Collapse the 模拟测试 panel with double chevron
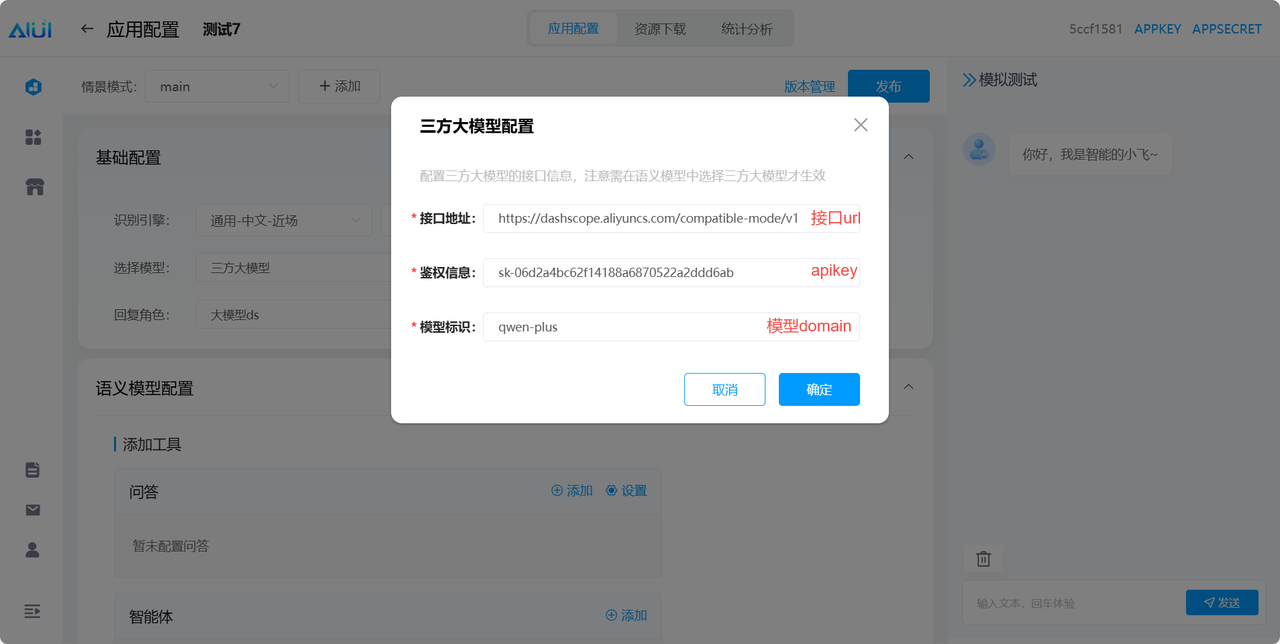This screenshot has height=644, width=1280. click(969, 79)
